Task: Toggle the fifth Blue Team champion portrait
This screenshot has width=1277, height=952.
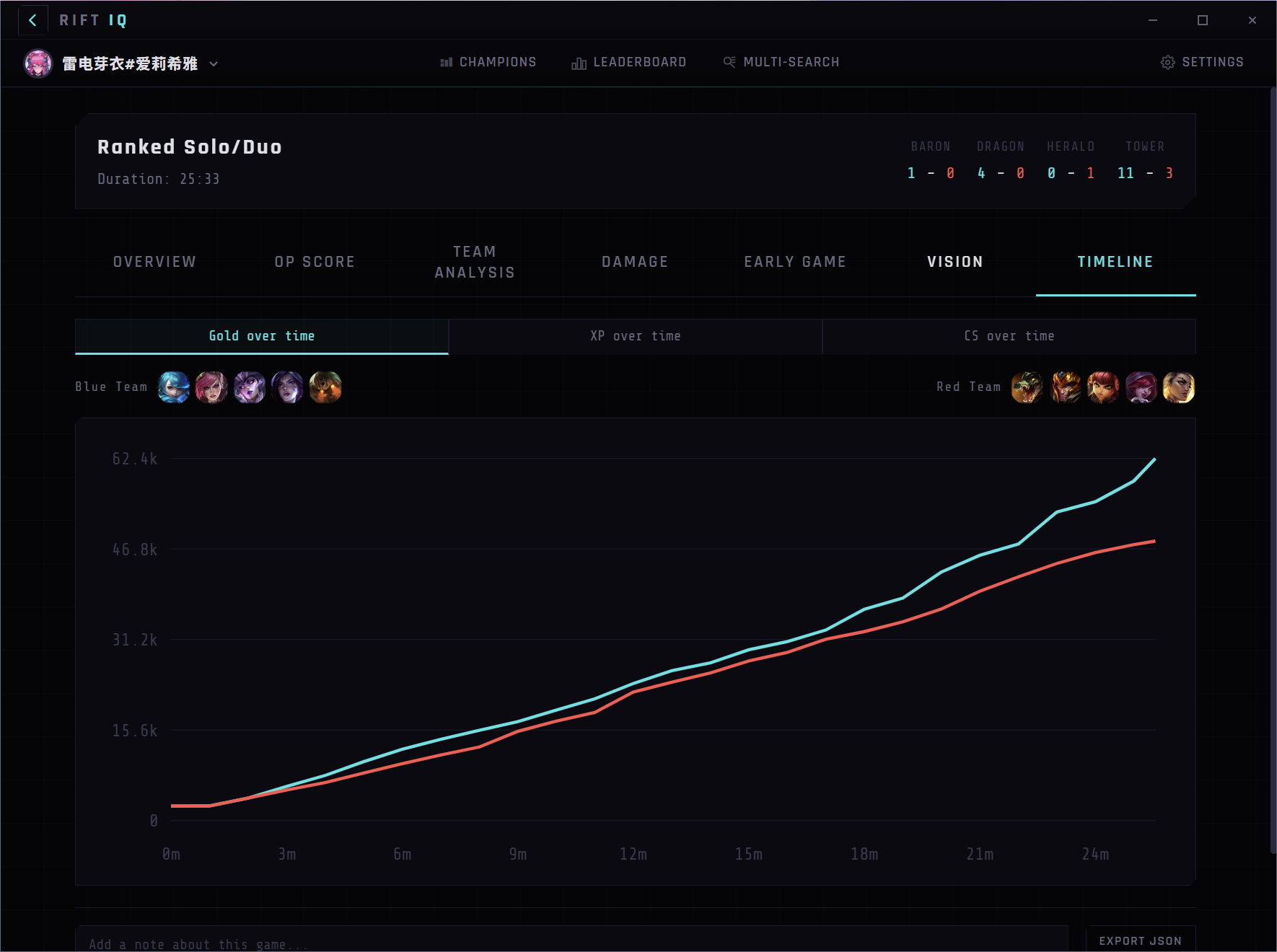Action: 325,387
